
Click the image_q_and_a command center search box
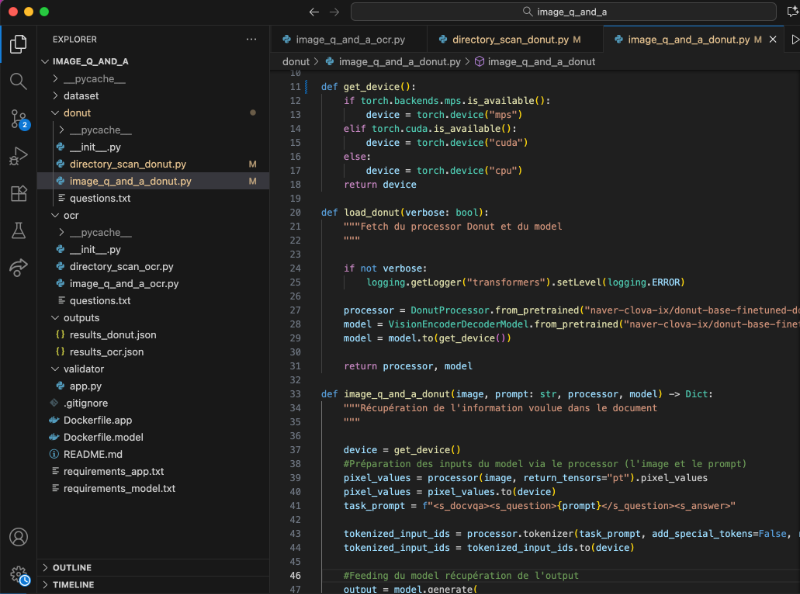coord(564,12)
